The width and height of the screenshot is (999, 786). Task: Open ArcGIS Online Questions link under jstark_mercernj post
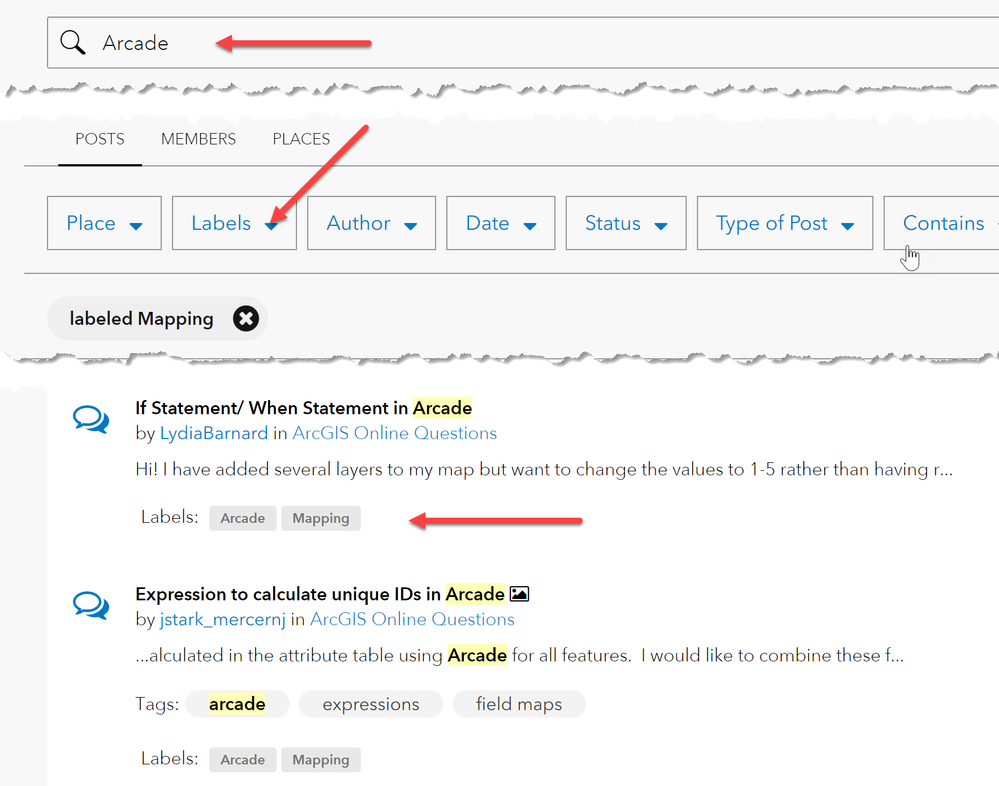[x=412, y=619]
